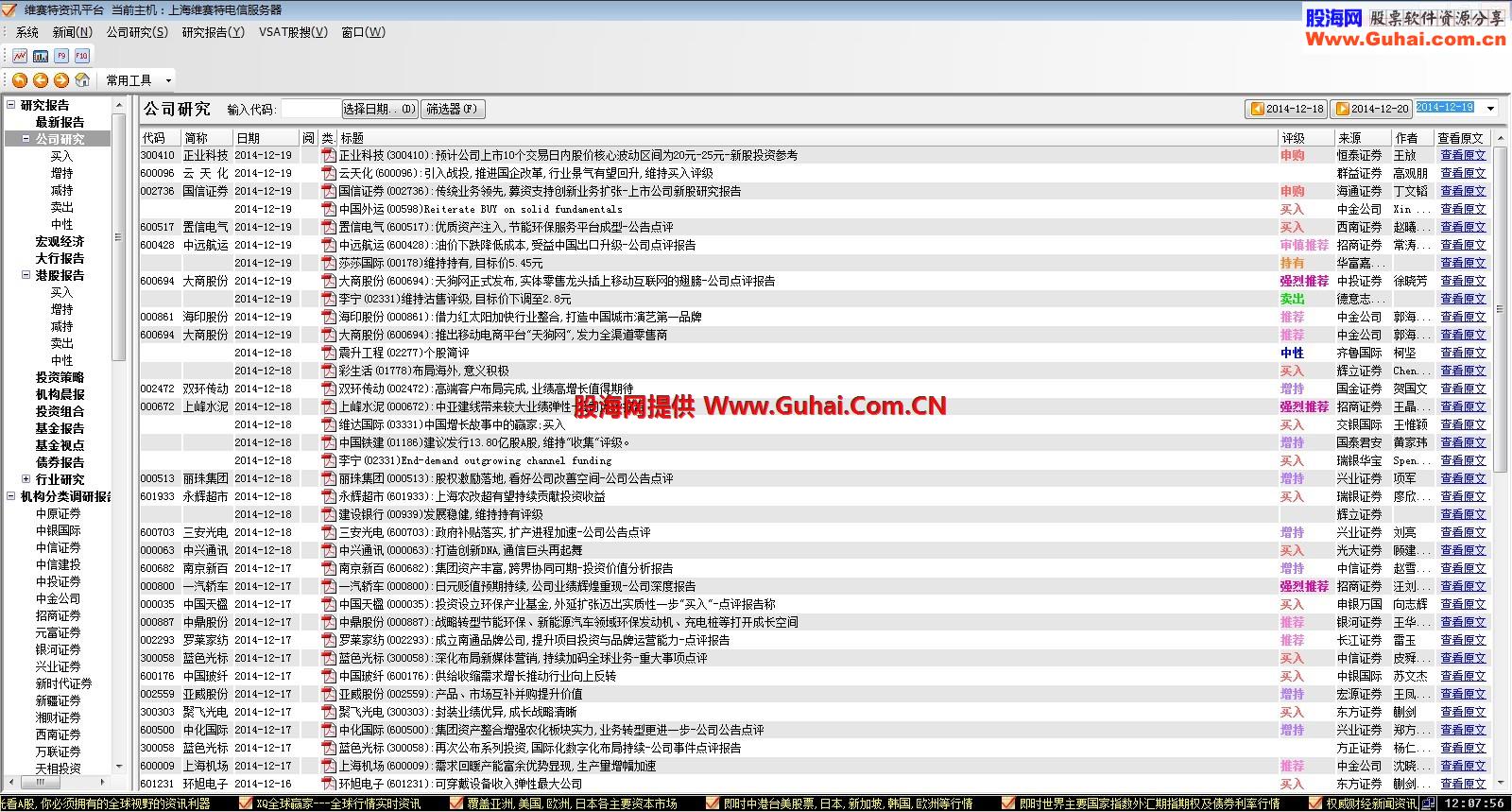The image size is (1512, 812).
Task: Open the 2014-12-19 date combo box arrow
Action: 1491,109
